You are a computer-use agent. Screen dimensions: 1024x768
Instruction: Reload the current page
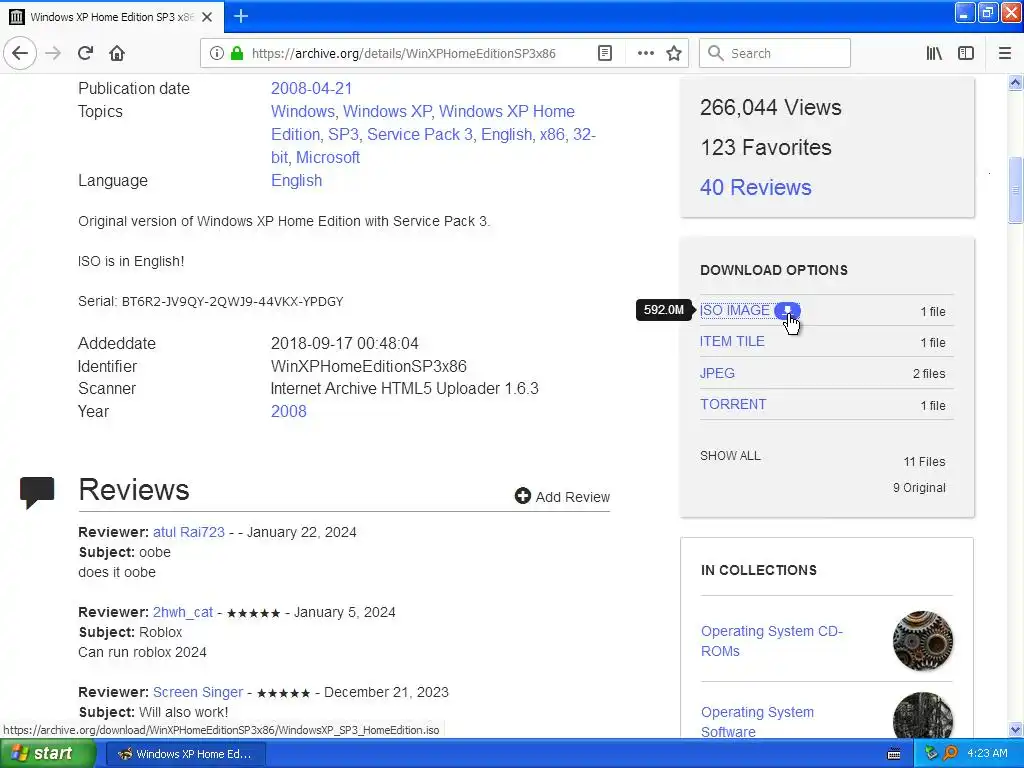pyautogui.click(x=85, y=54)
